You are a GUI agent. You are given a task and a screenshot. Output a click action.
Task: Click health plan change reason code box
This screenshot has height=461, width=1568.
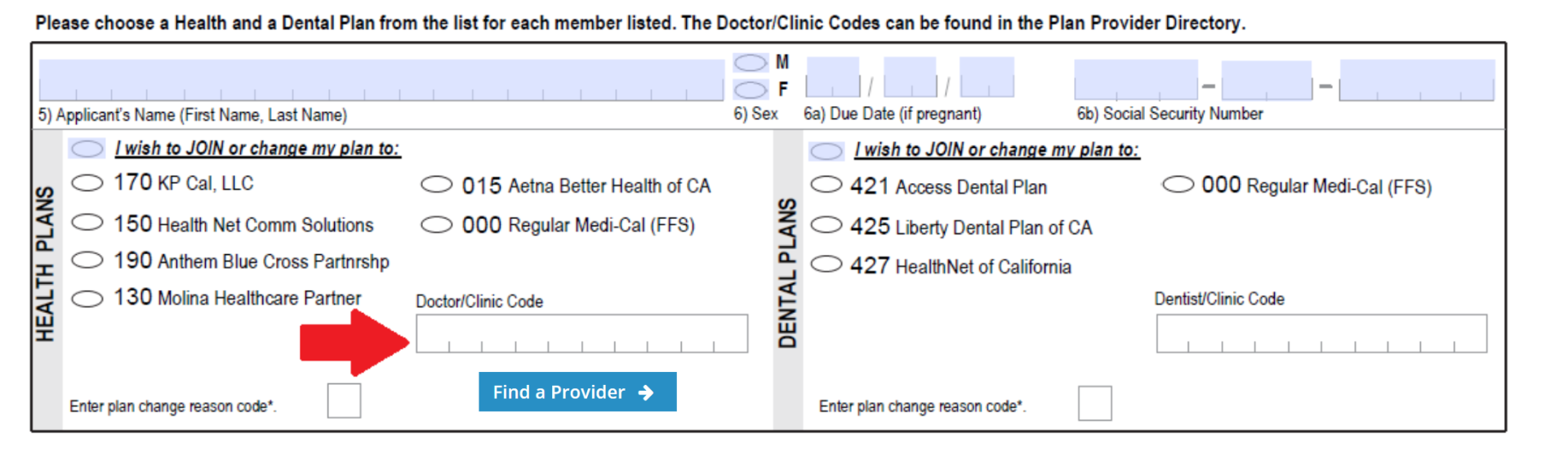[x=344, y=401]
